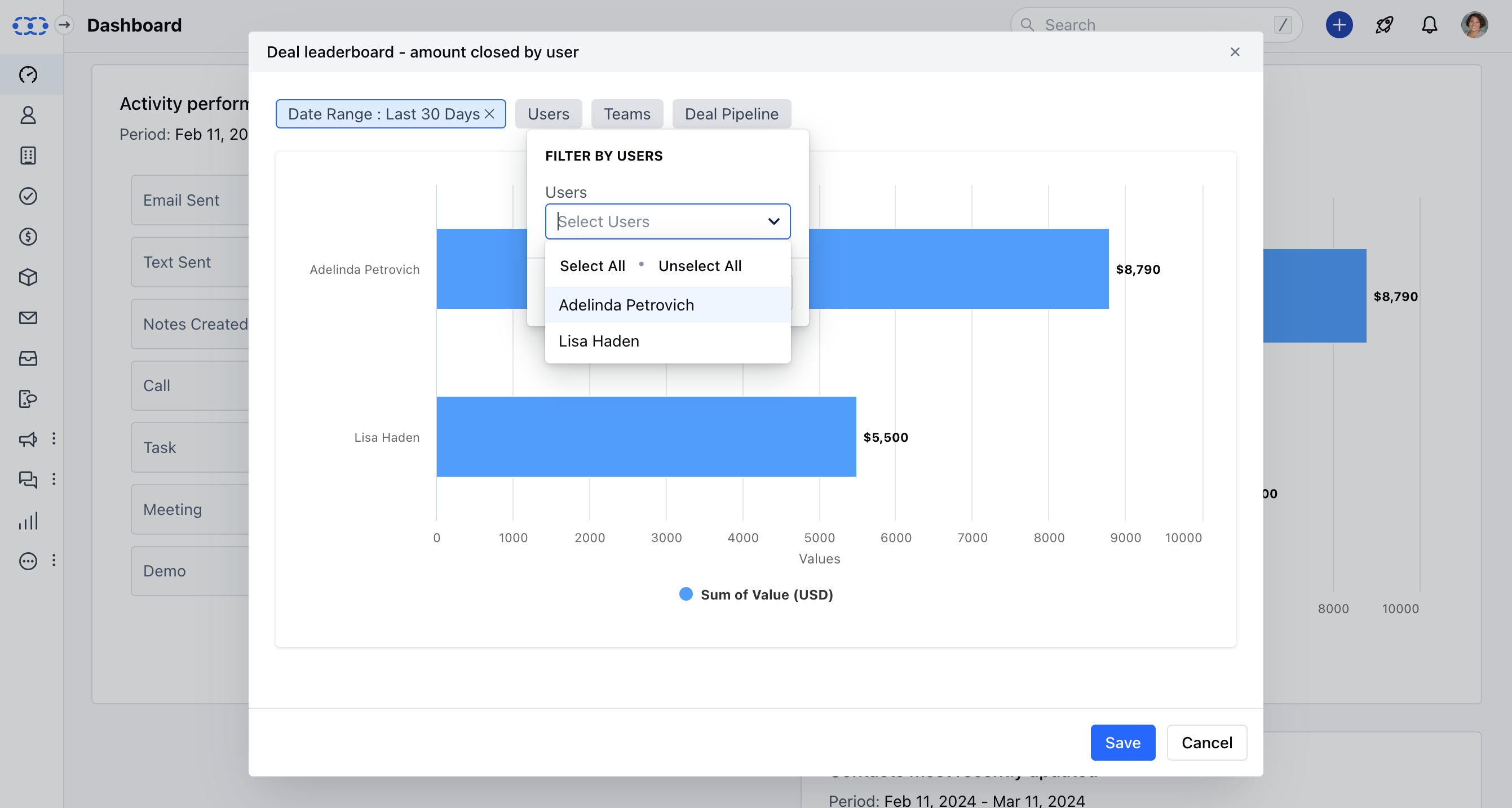Click the "Adelinda Petrovich" chart axis label
Screen dimensions: 1512x808
pyautogui.click(x=365, y=269)
